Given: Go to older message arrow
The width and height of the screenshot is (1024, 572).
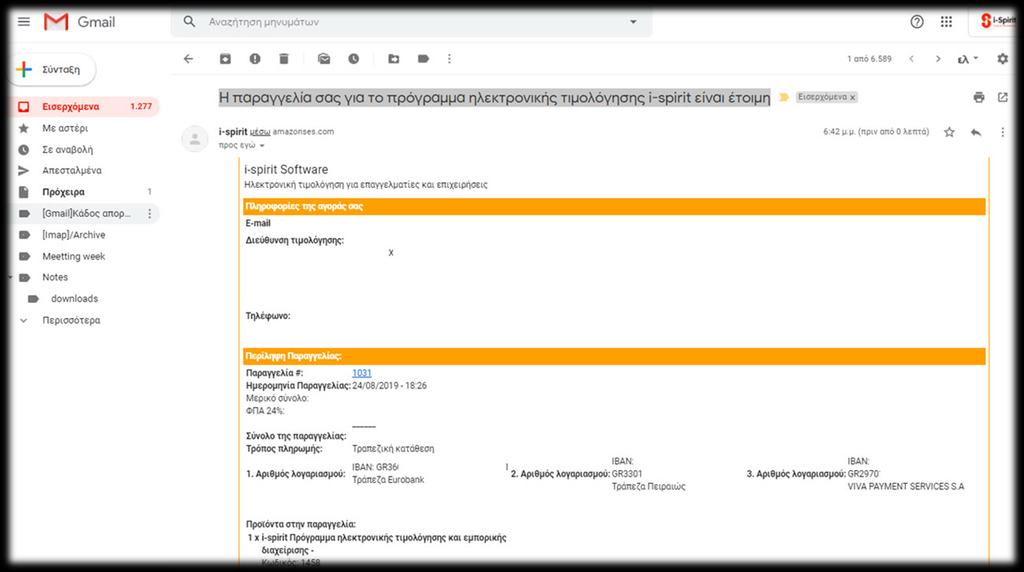Looking at the screenshot, I should click(x=938, y=59).
